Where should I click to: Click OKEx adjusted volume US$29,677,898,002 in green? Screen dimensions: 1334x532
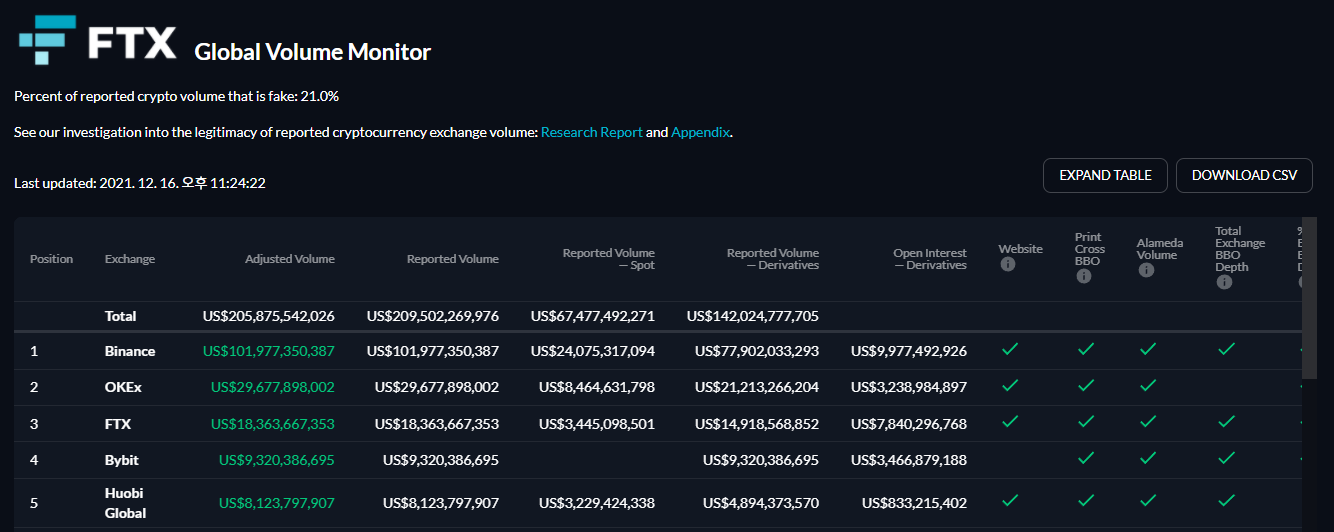pyautogui.click(x=273, y=387)
